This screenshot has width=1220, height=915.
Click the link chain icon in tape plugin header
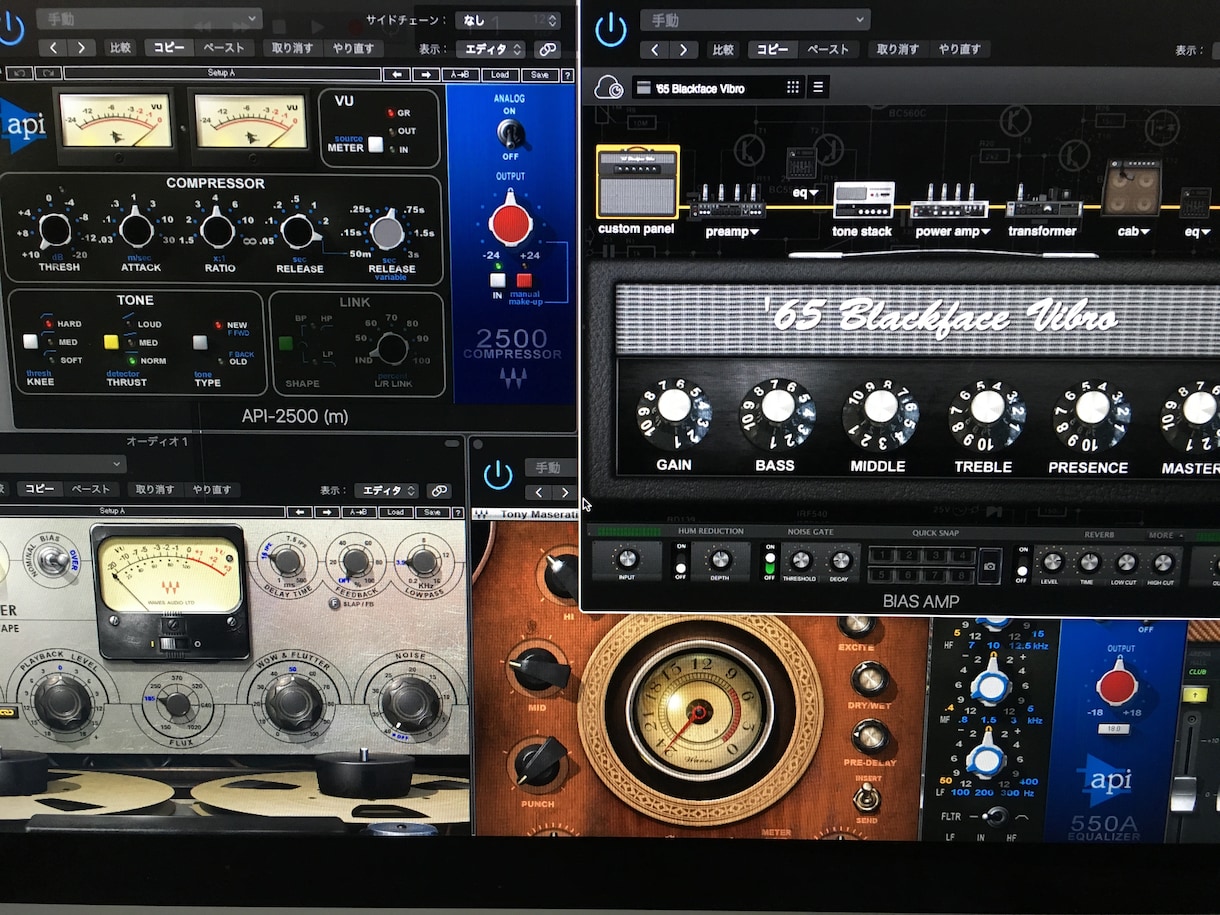click(x=438, y=490)
